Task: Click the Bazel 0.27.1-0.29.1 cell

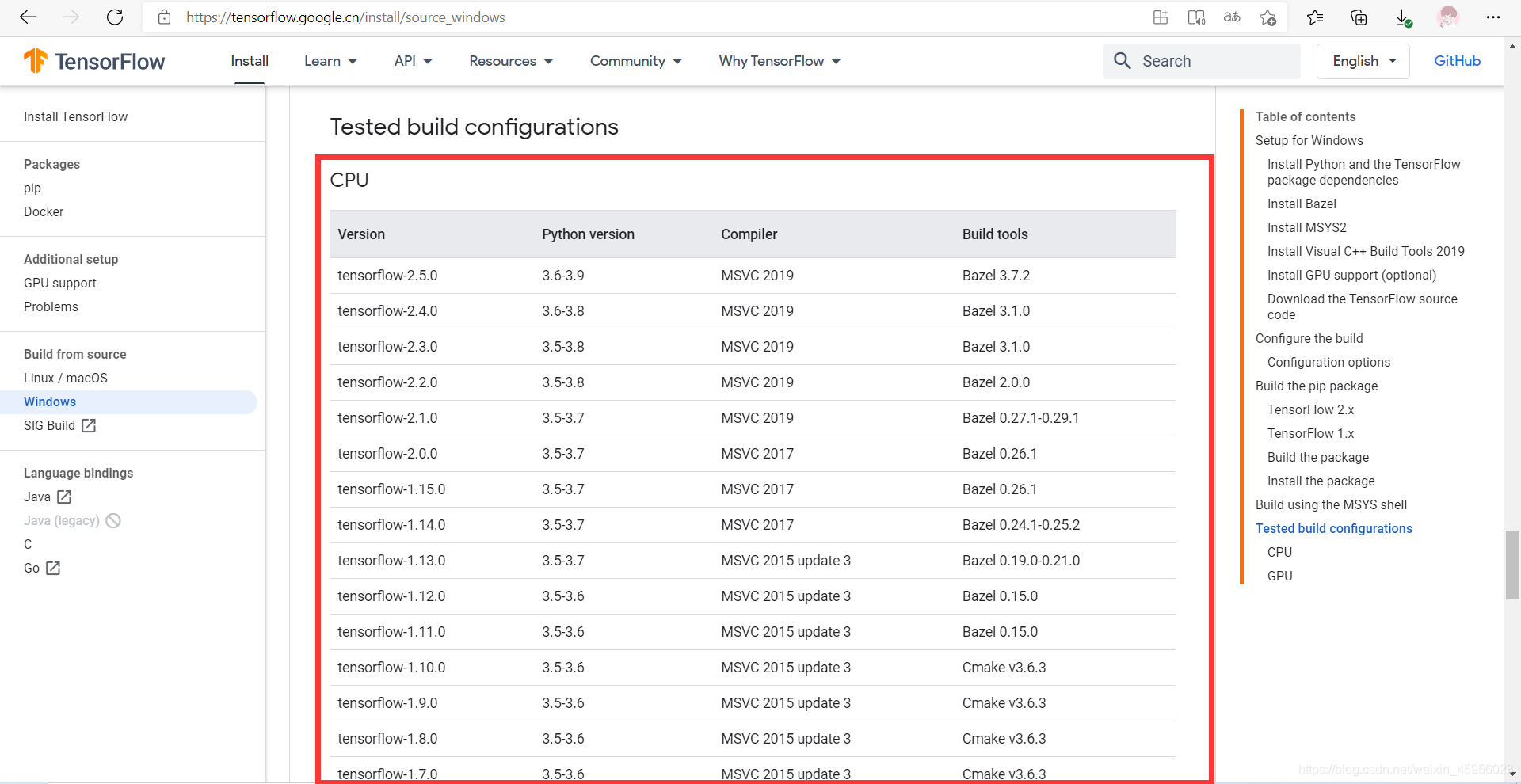Action: click(1020, 418)
